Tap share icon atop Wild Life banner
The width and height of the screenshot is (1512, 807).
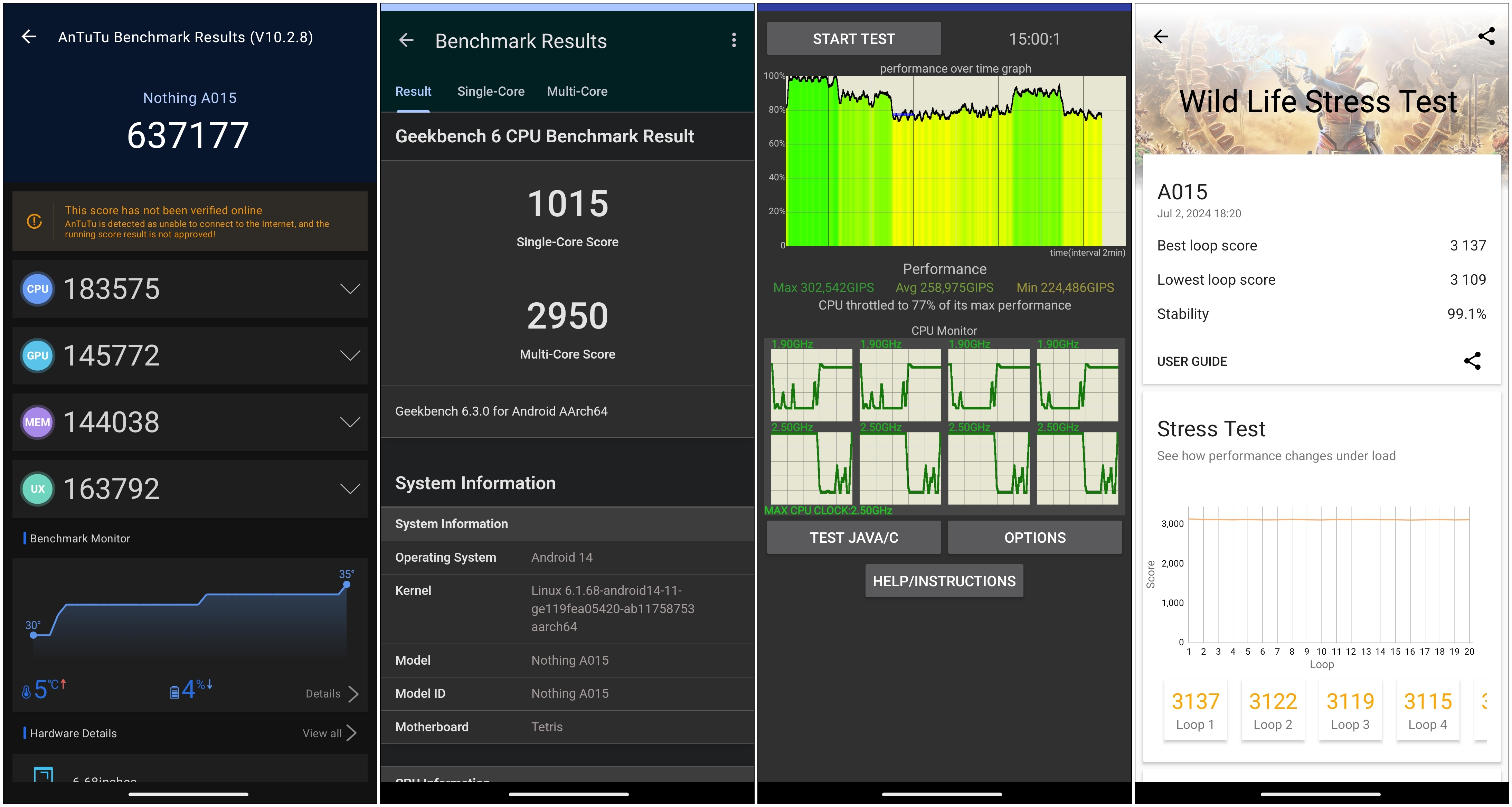coord(1486,36)
